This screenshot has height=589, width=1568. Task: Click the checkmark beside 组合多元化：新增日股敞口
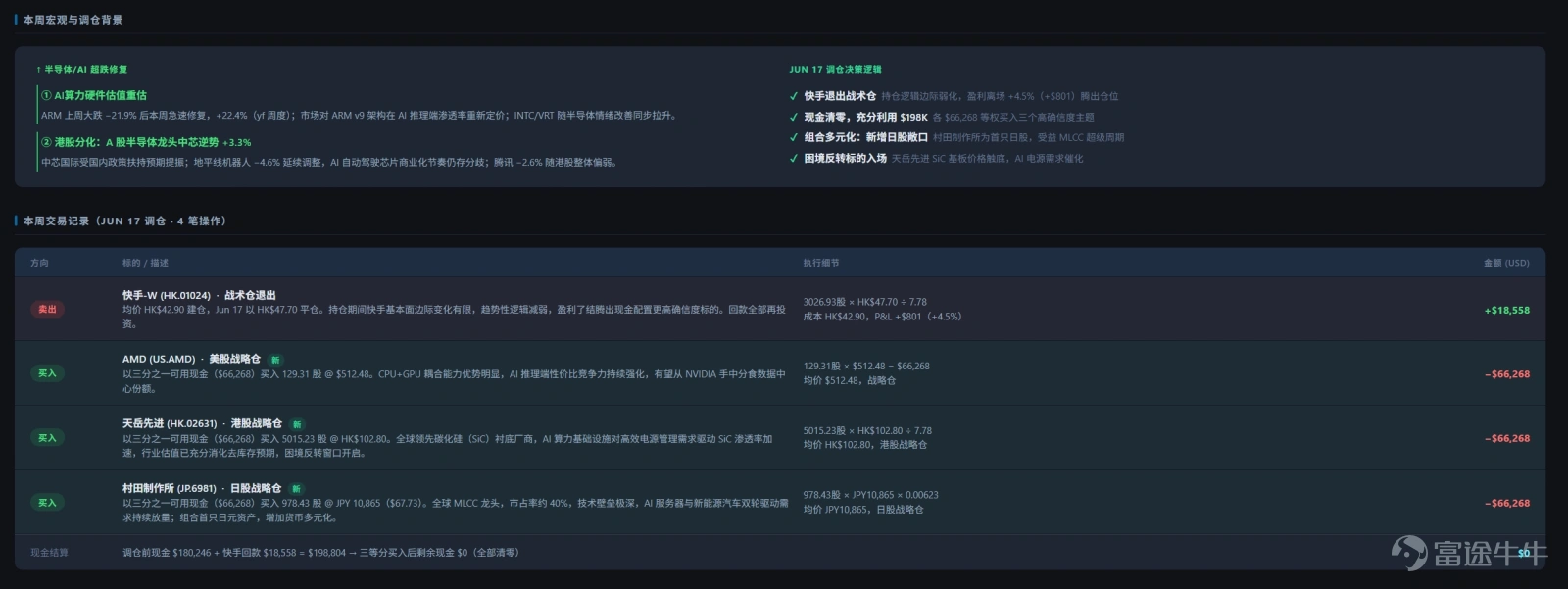coord(794,137)
